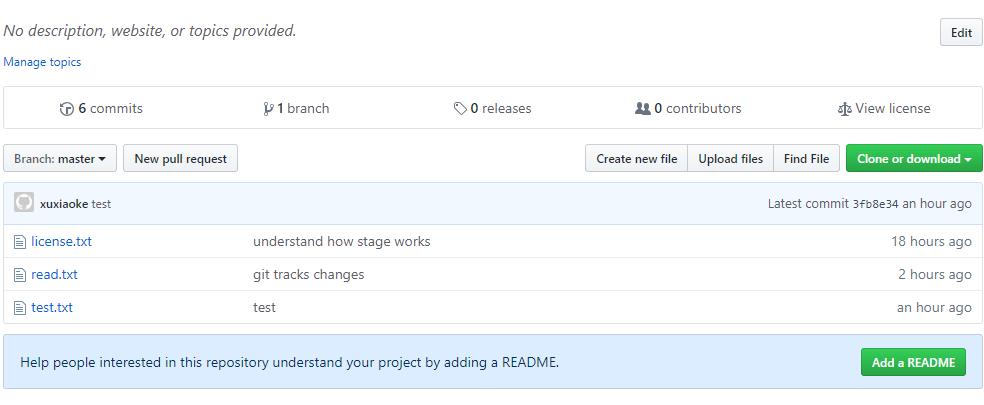Click the green Add a README button
The width and height of the screenshot is (984, 405).
(x=913, y=362)
